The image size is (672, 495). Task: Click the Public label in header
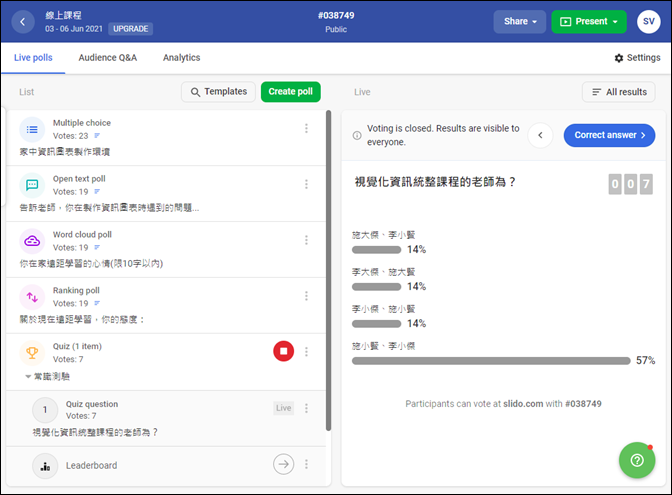click(x=336, y=30)
